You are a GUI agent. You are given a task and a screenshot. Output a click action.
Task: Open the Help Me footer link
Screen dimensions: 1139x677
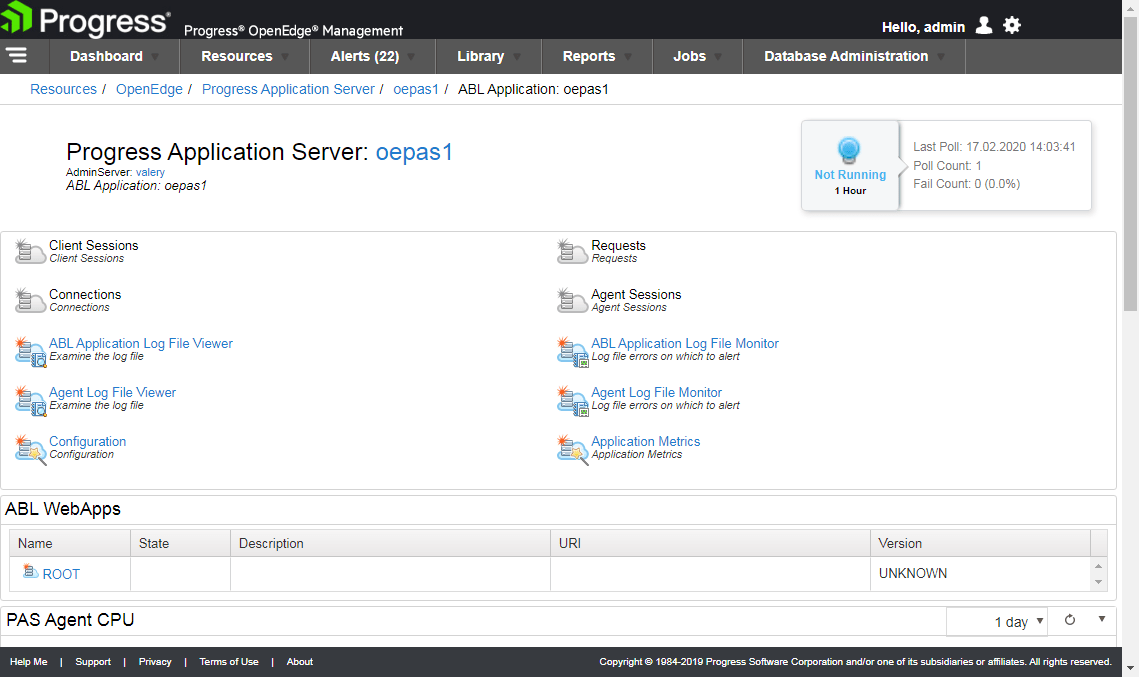pyautogui.click(x=28, y=662)
